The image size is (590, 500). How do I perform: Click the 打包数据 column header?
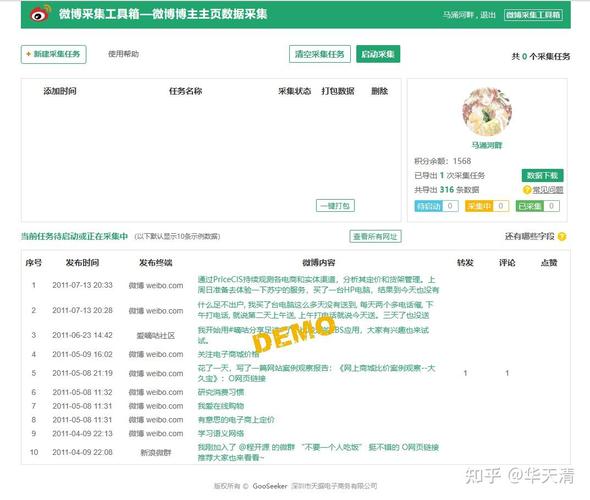pyautogui.click(x=338, y=91)
